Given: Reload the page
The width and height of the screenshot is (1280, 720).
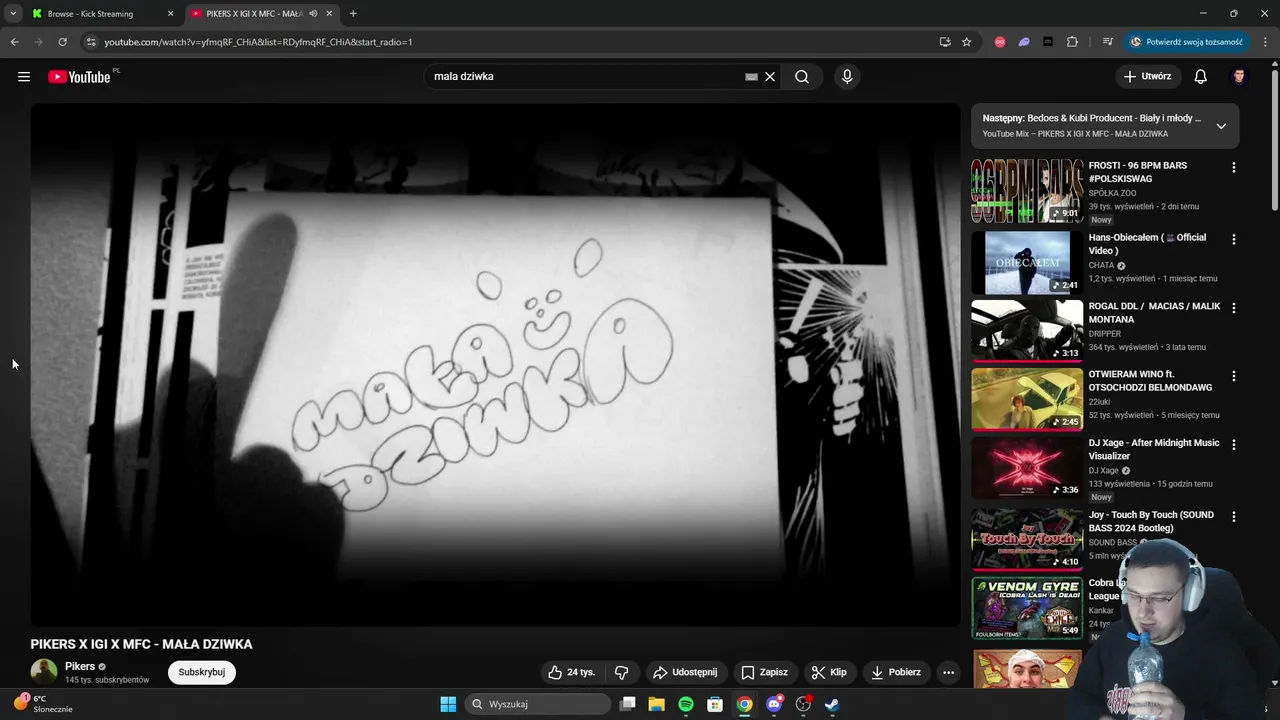Looking at the screenshot, I should (62, 42).
